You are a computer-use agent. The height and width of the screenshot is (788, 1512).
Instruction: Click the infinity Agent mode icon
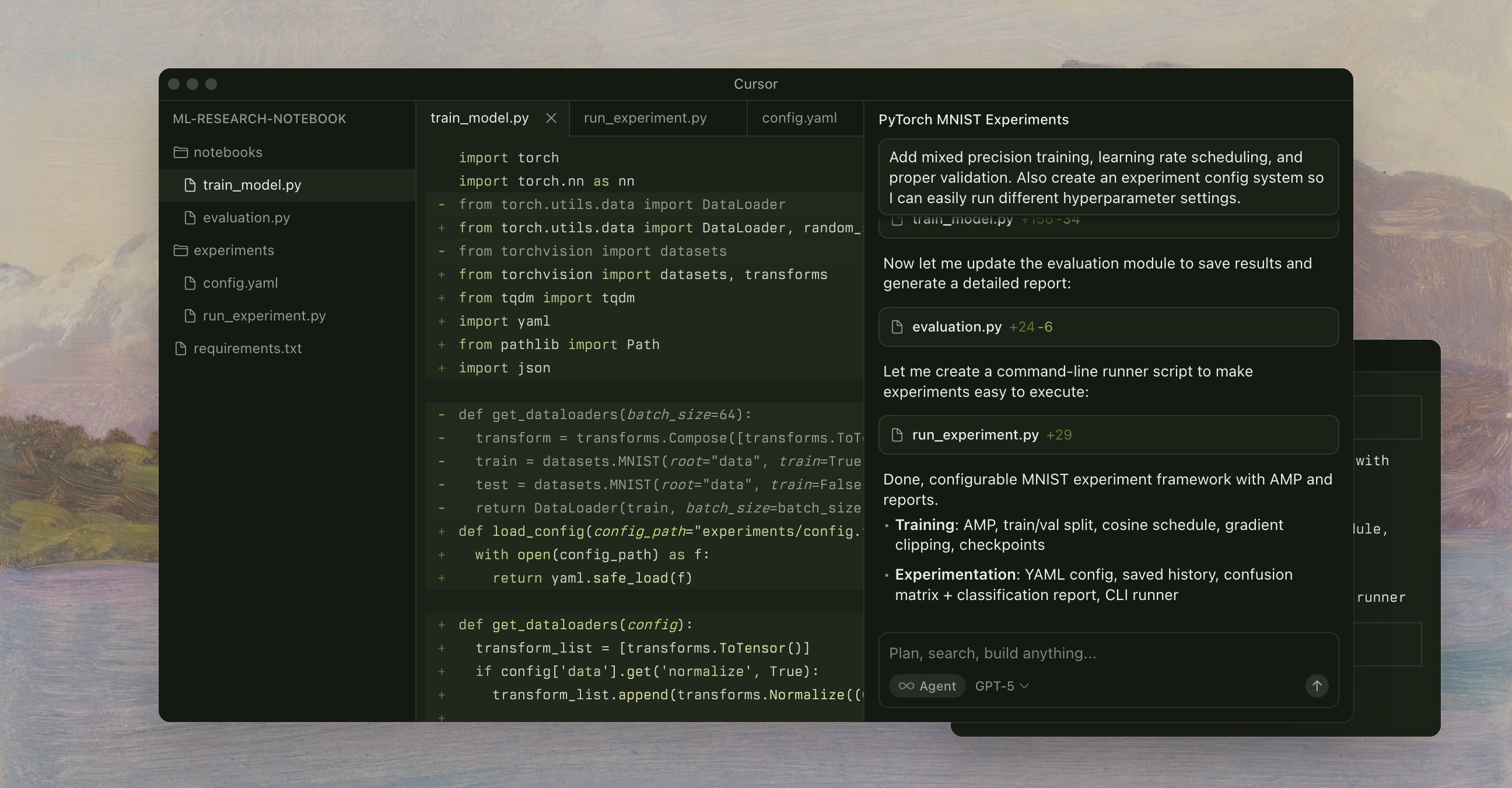(906, 686)
